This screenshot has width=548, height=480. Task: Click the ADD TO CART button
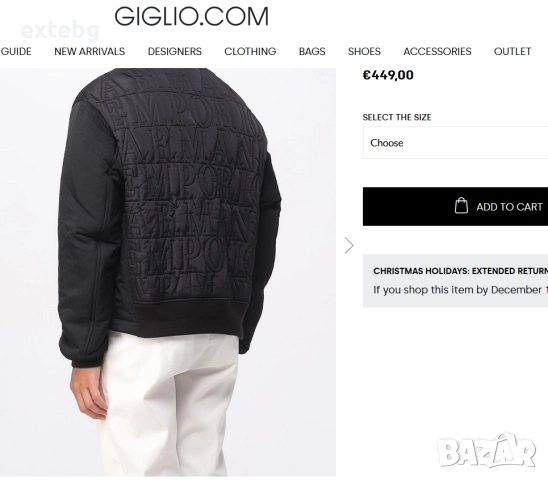tap(455, 206)
